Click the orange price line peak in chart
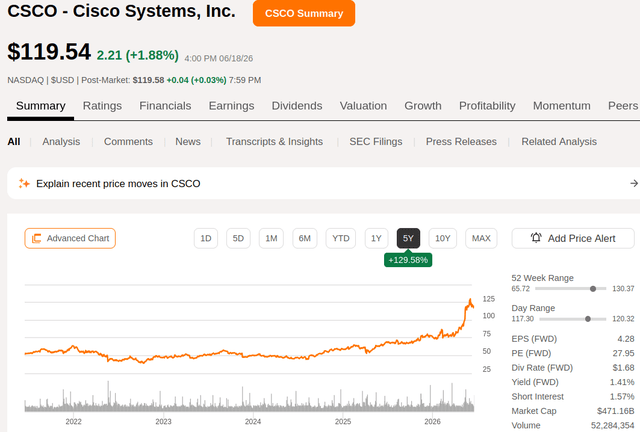 [x=470, y=301]
